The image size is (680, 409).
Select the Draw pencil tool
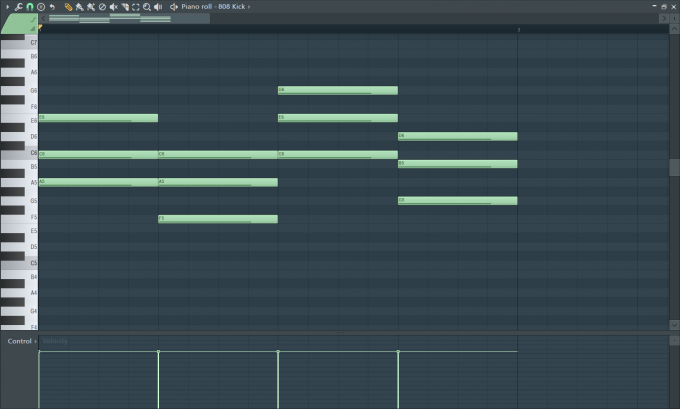pyautogui.click(x=68, y=7)
